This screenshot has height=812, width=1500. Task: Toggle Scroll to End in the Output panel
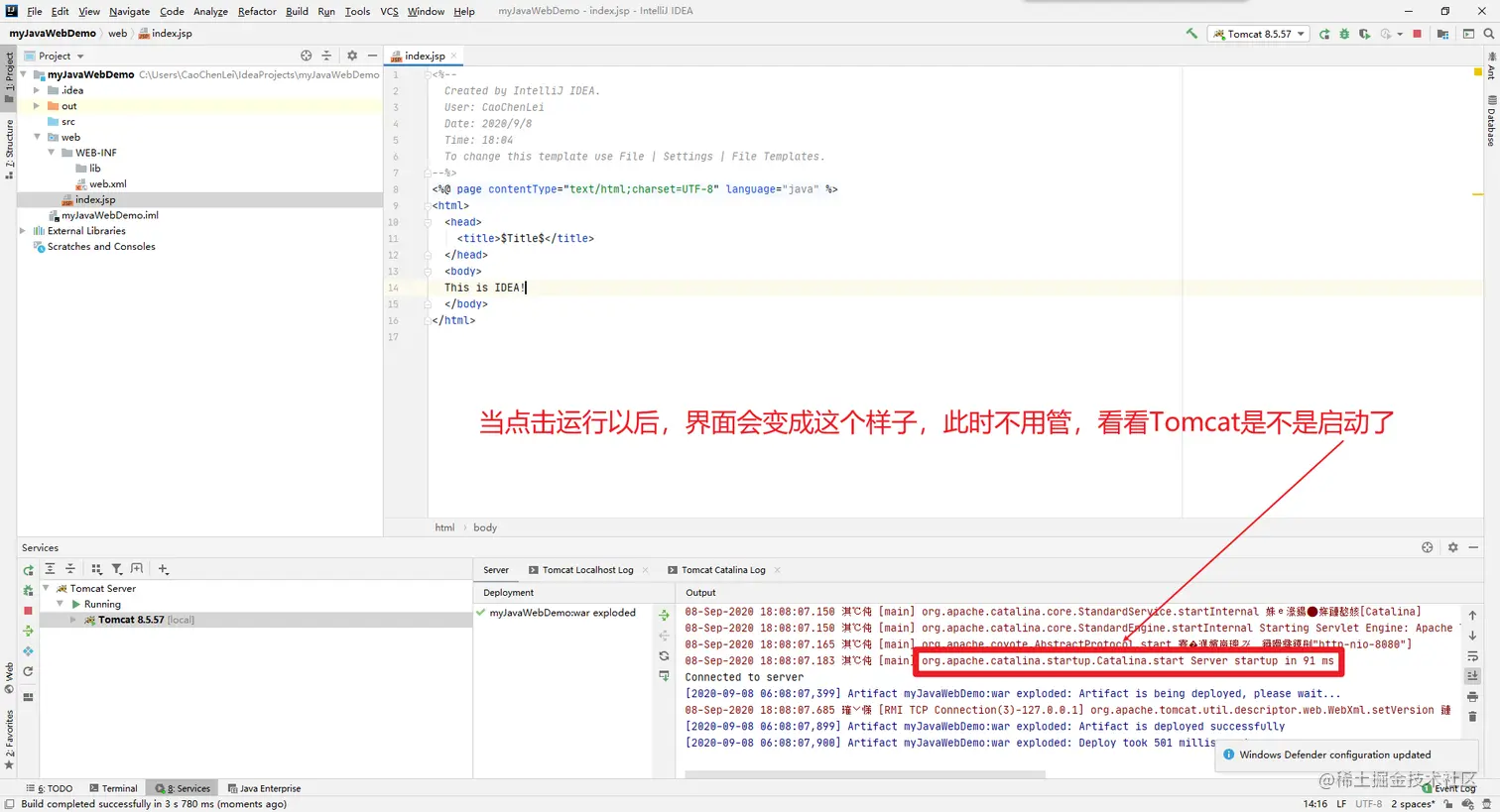(x=1472, y=676)
